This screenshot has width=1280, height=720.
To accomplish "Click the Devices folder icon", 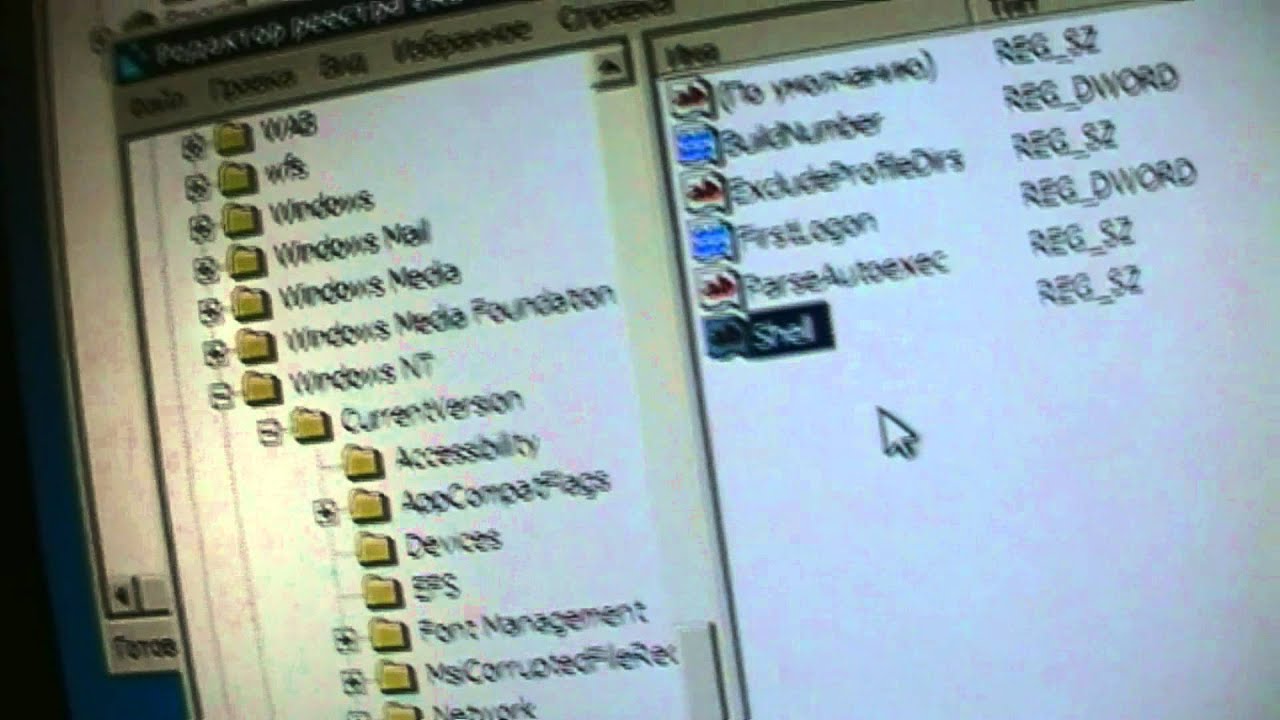I will [x=376, y=548].
